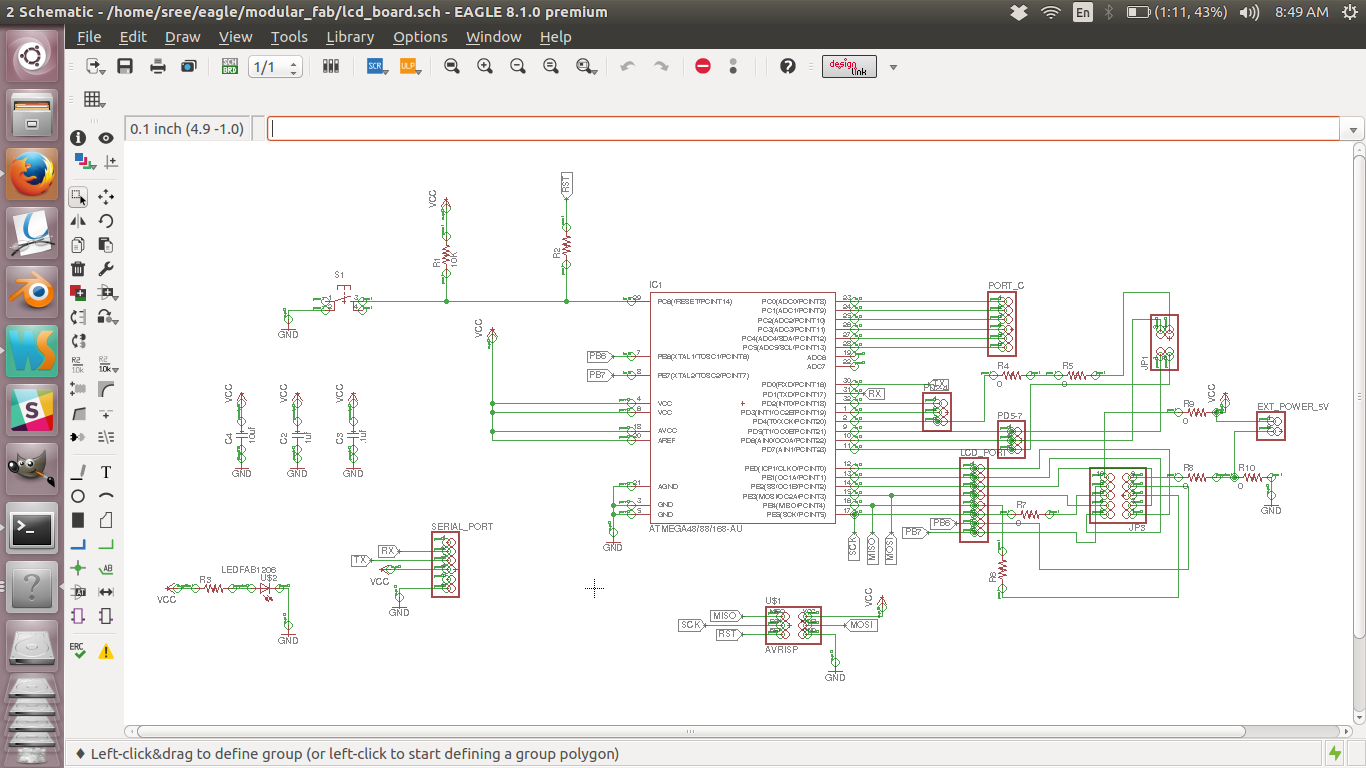Select the Move tool
Screen dimensions: 1366x768
(106, 197)
